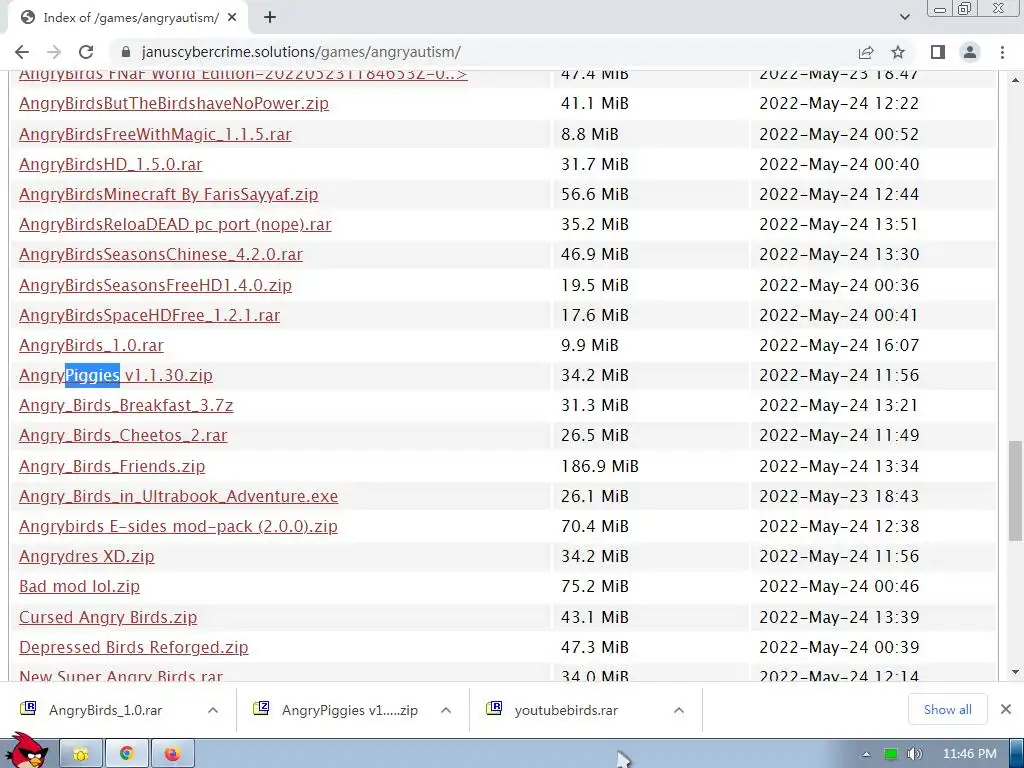
Task: Open Chrome's three-dot menu
Action: point(1002,52)
